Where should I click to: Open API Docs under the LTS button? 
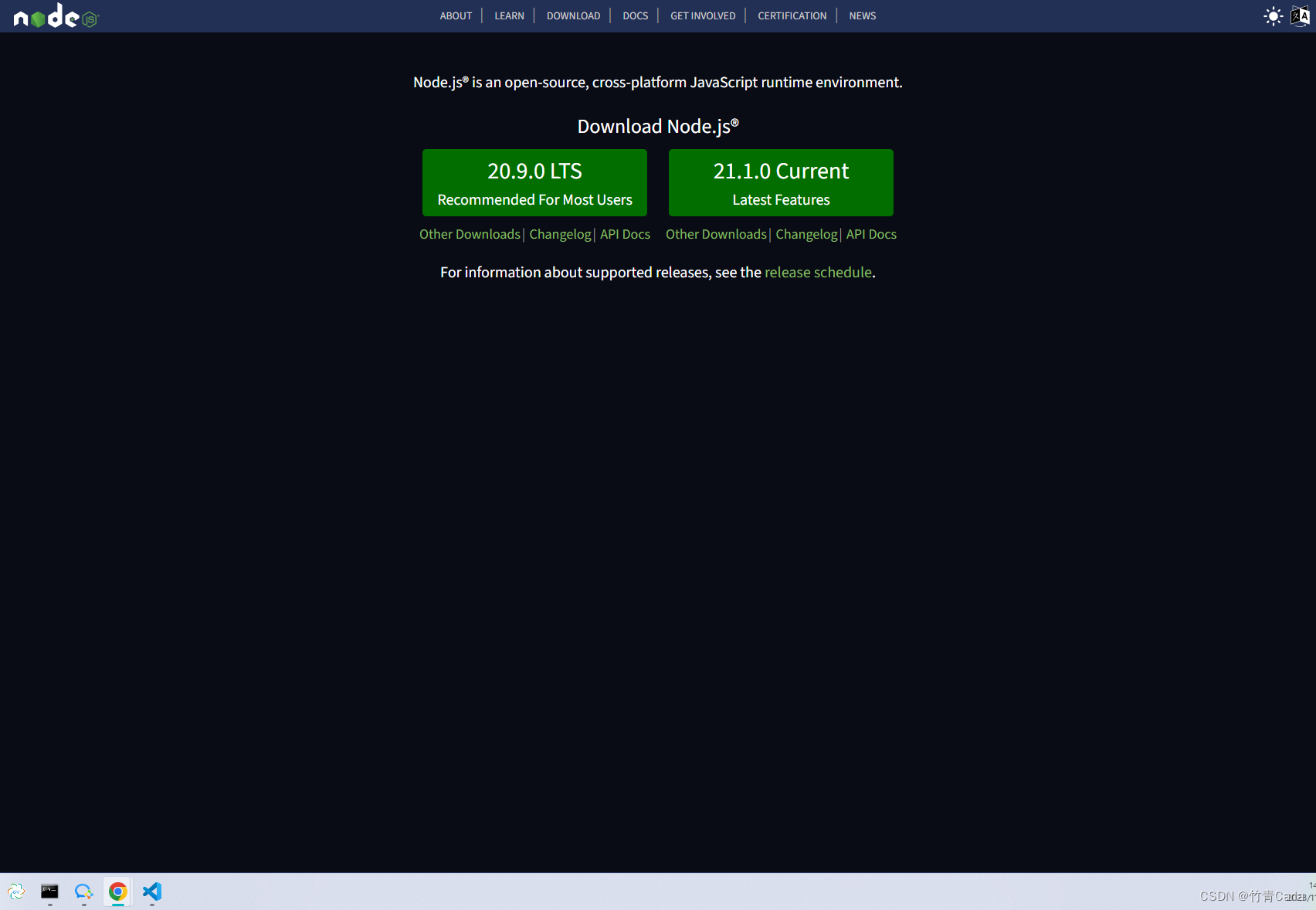[625, 234]
